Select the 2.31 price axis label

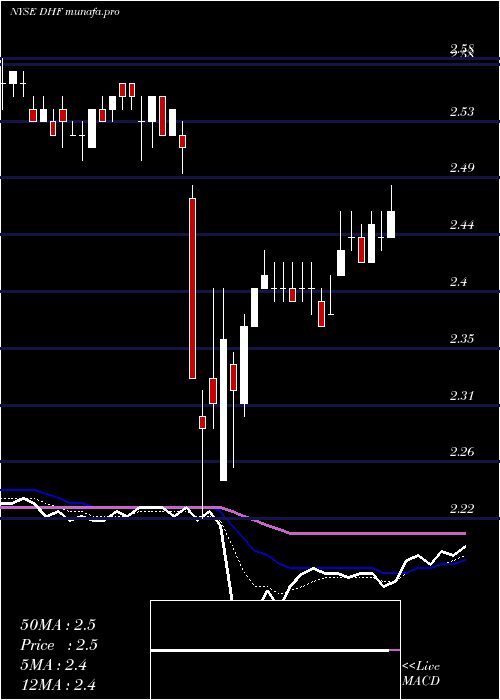[462, 396]
